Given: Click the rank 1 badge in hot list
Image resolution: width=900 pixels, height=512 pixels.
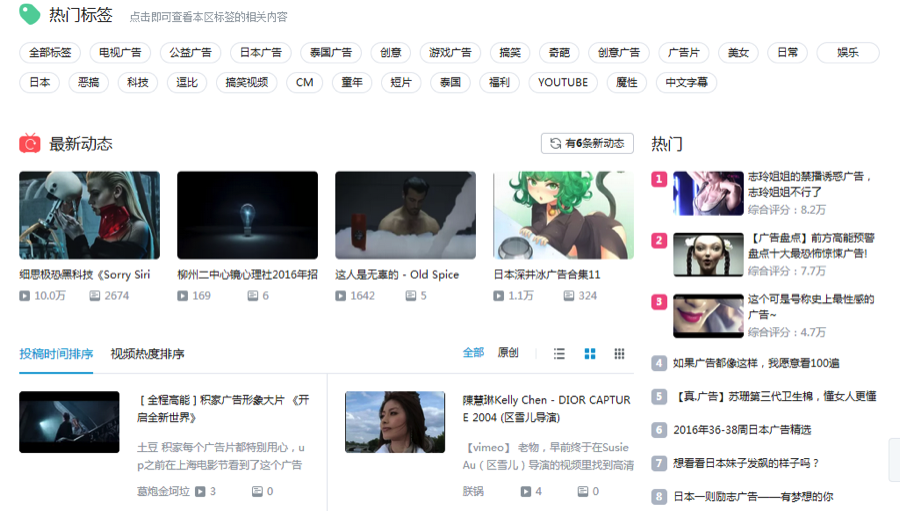Looking at the screenshot, I should [x=659, y=179].
